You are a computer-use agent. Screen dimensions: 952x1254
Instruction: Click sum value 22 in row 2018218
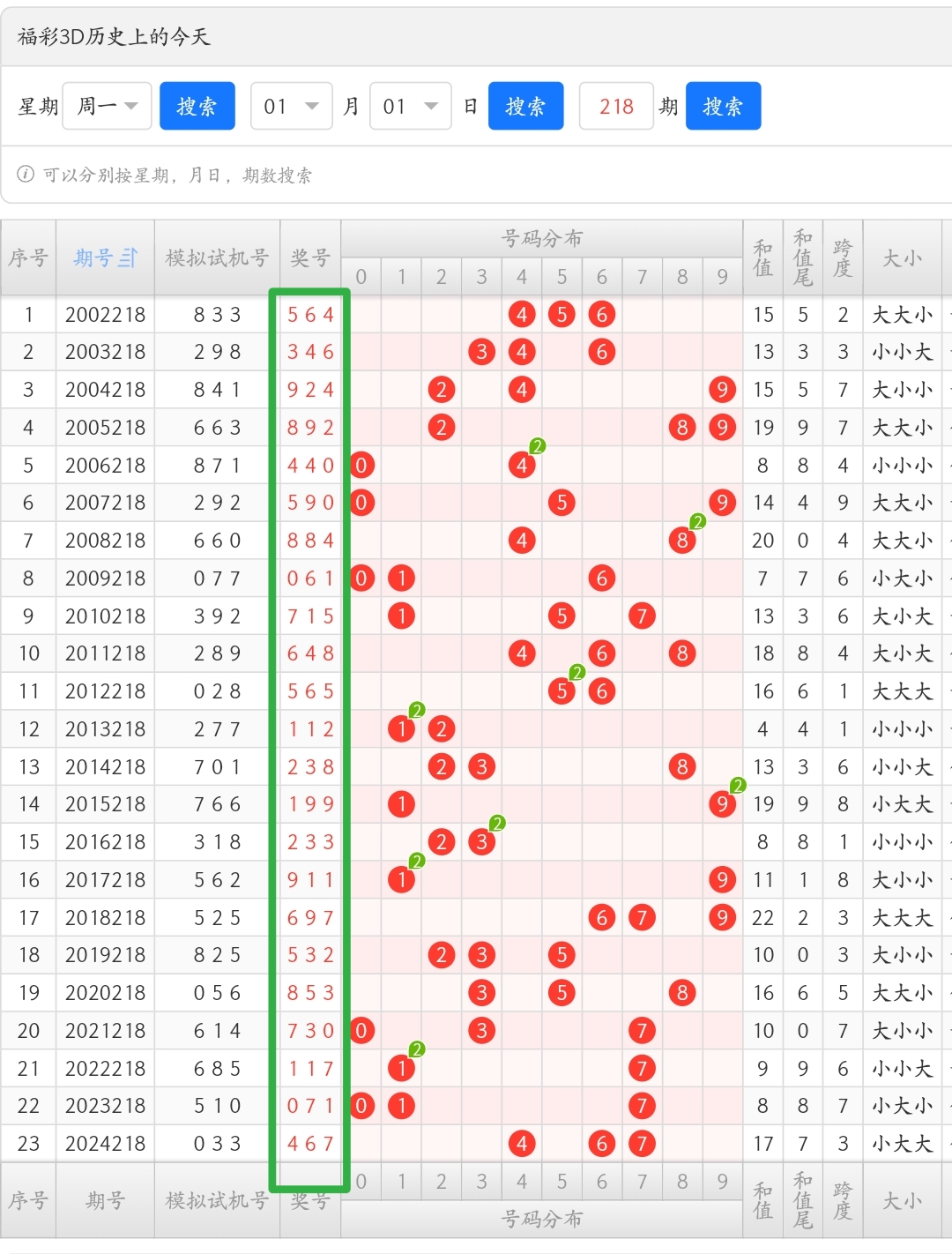tap(763, 918)
